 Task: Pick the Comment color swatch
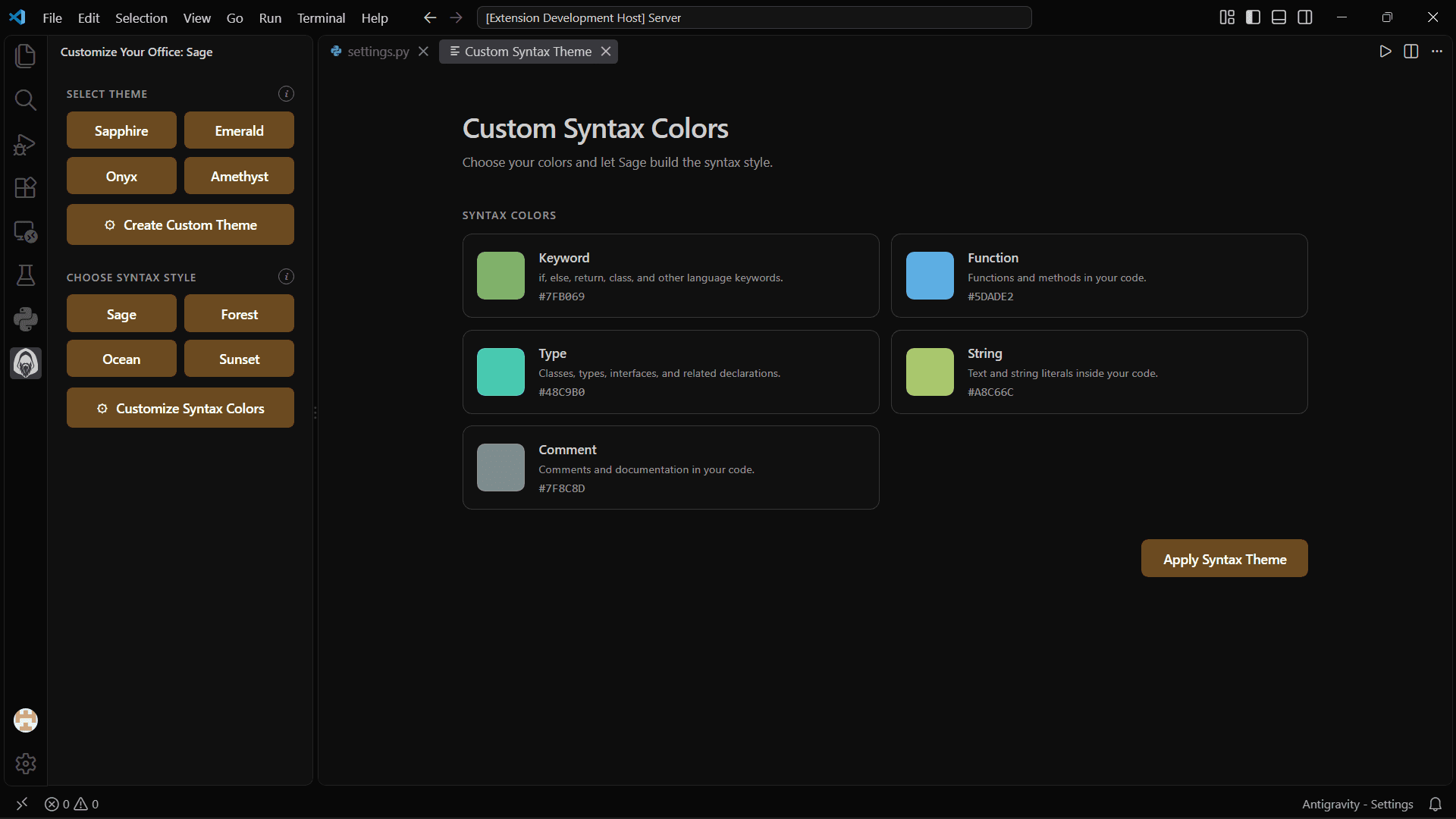500,468
